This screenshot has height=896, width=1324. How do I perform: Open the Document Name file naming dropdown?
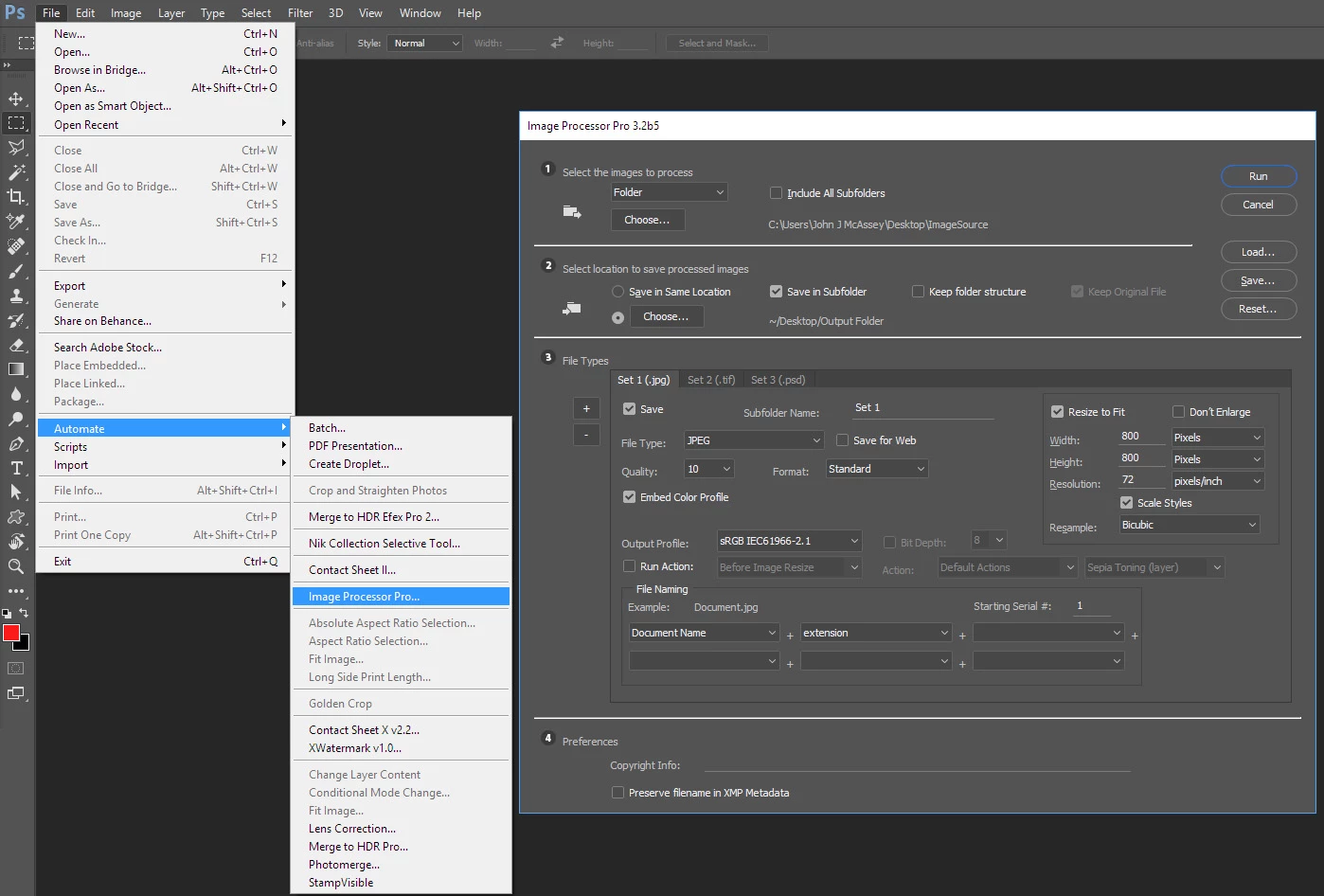coord(704,633)
